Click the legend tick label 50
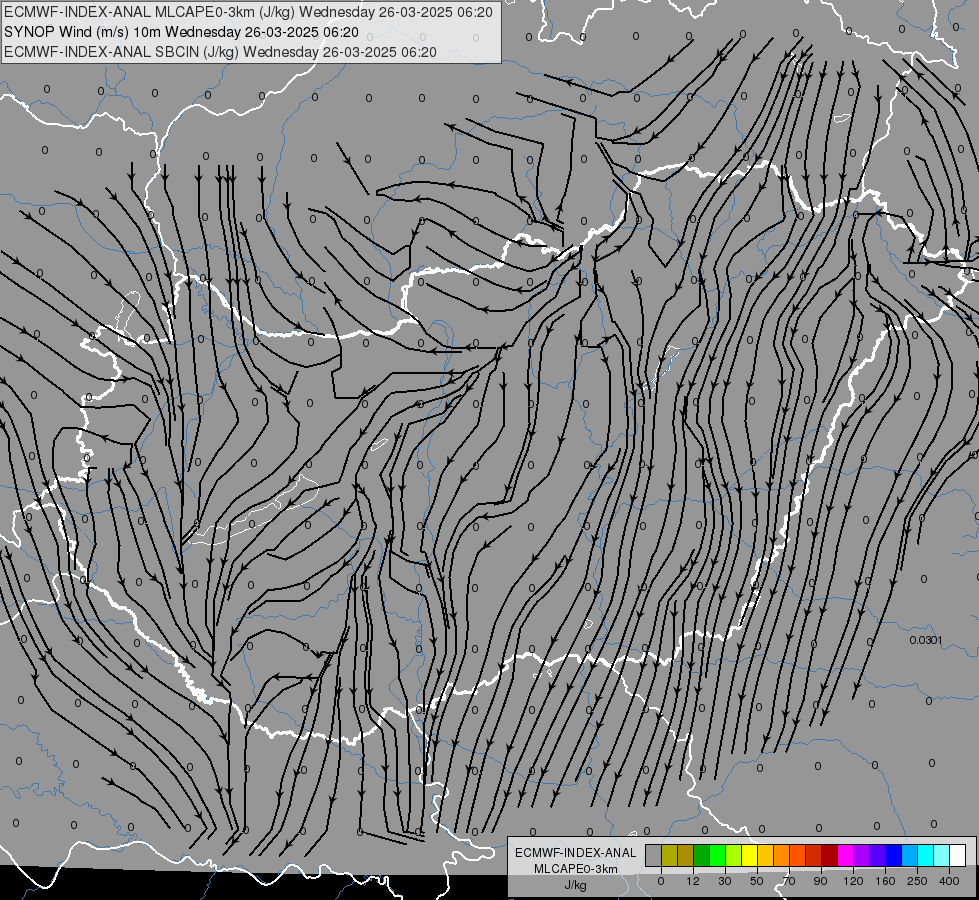Viewport: 979px width, 900px height. point(757,881)
